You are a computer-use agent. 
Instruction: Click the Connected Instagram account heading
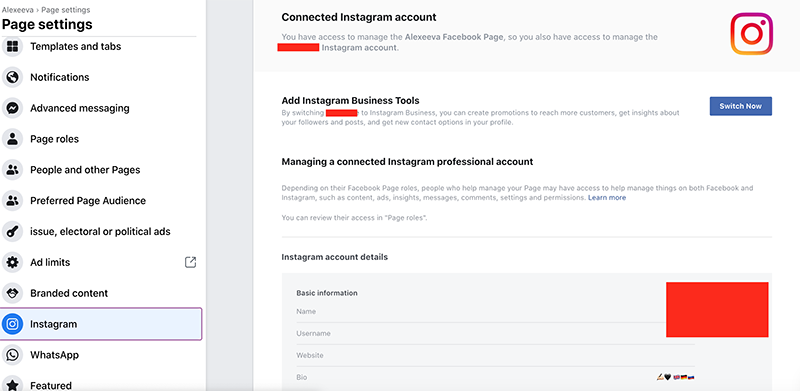tap(359, 17)
